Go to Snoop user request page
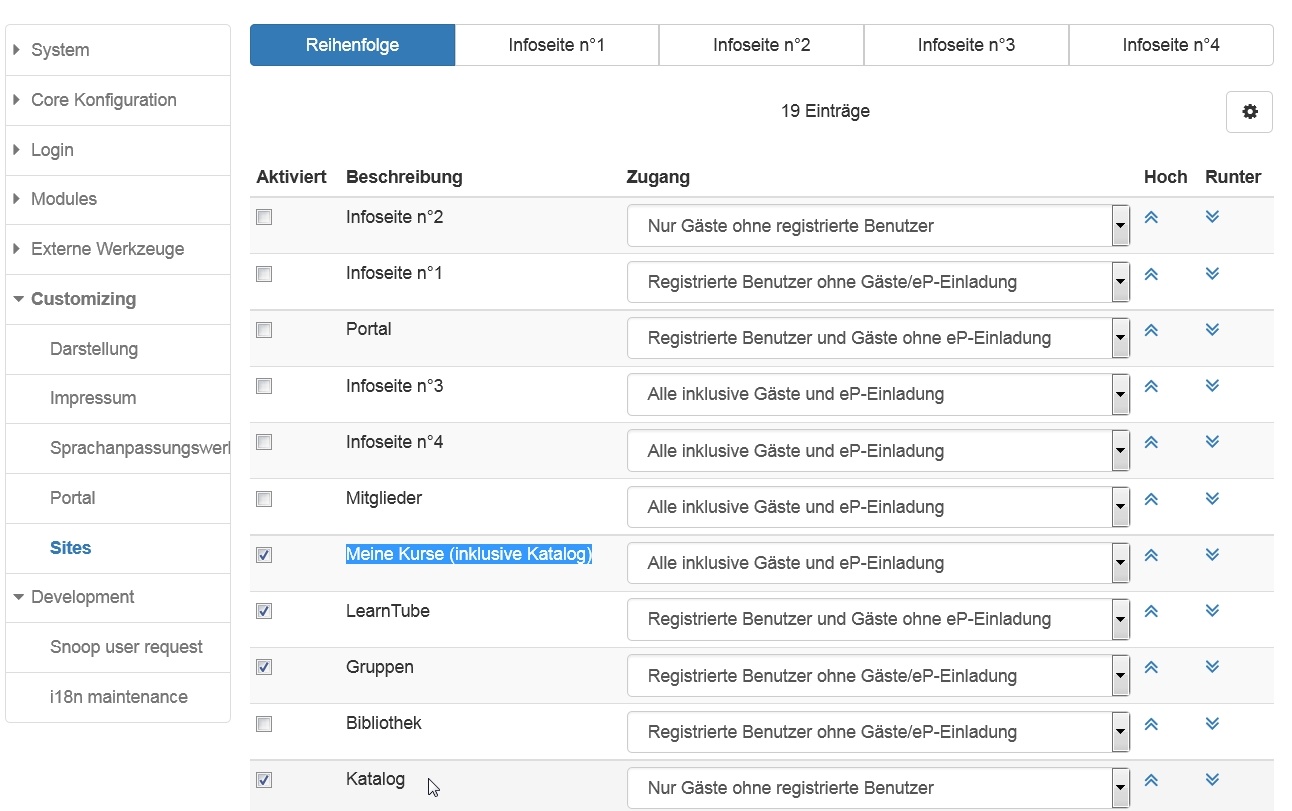The height and width of the screenshot is (811, 1292). 126,647
